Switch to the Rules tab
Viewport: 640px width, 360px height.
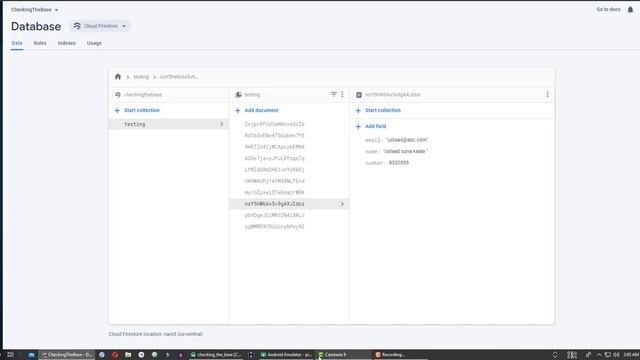point(40,43)
